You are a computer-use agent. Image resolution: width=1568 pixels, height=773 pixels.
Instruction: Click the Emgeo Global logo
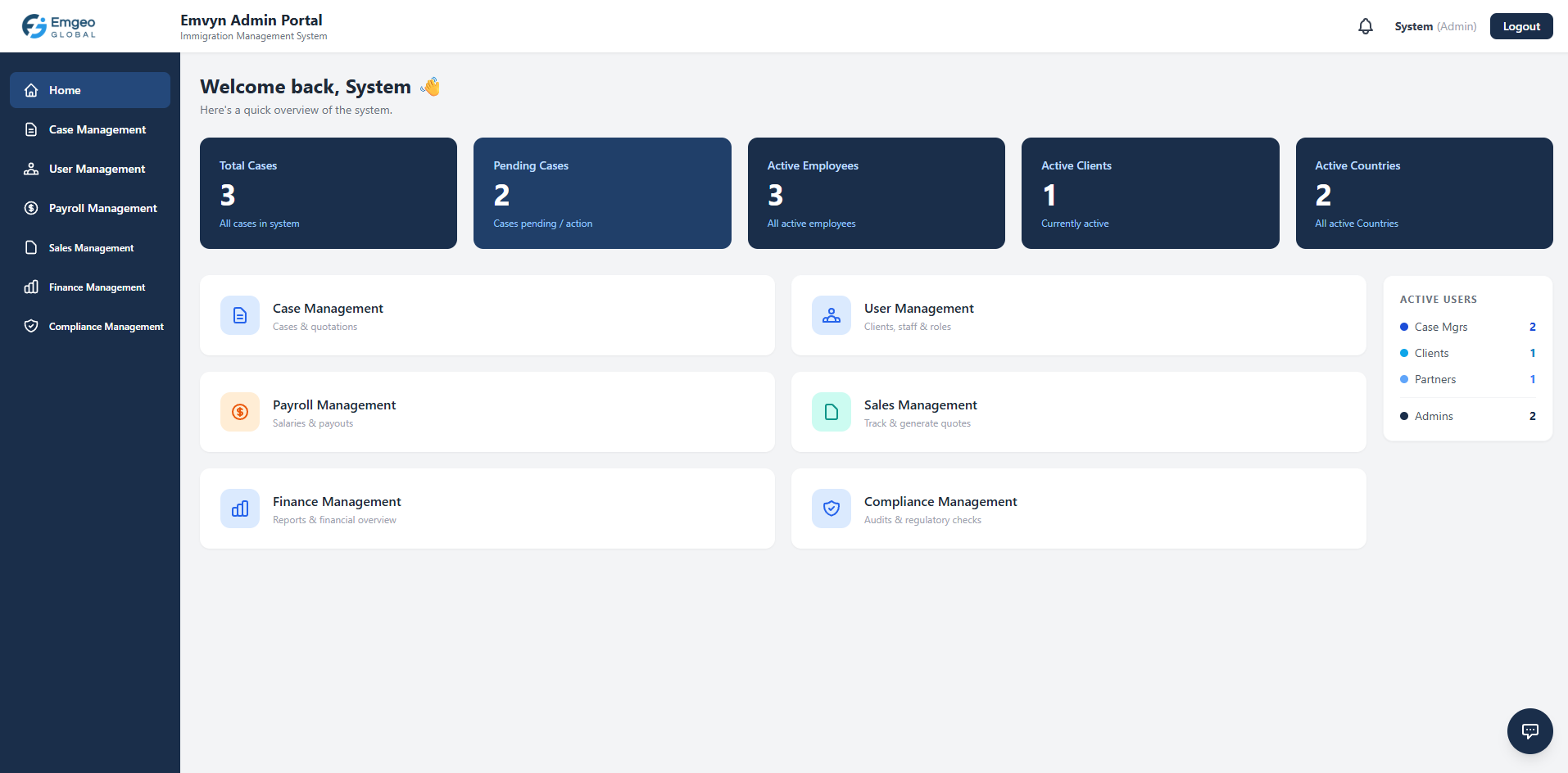pyautogui.click(x=59, y=26)
